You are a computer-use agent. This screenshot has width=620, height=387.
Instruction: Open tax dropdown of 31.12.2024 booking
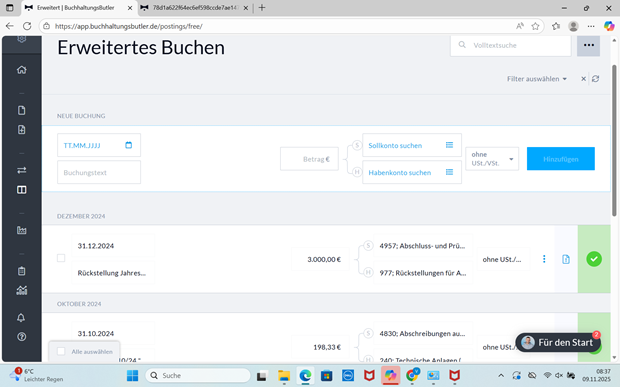point(502,259)
